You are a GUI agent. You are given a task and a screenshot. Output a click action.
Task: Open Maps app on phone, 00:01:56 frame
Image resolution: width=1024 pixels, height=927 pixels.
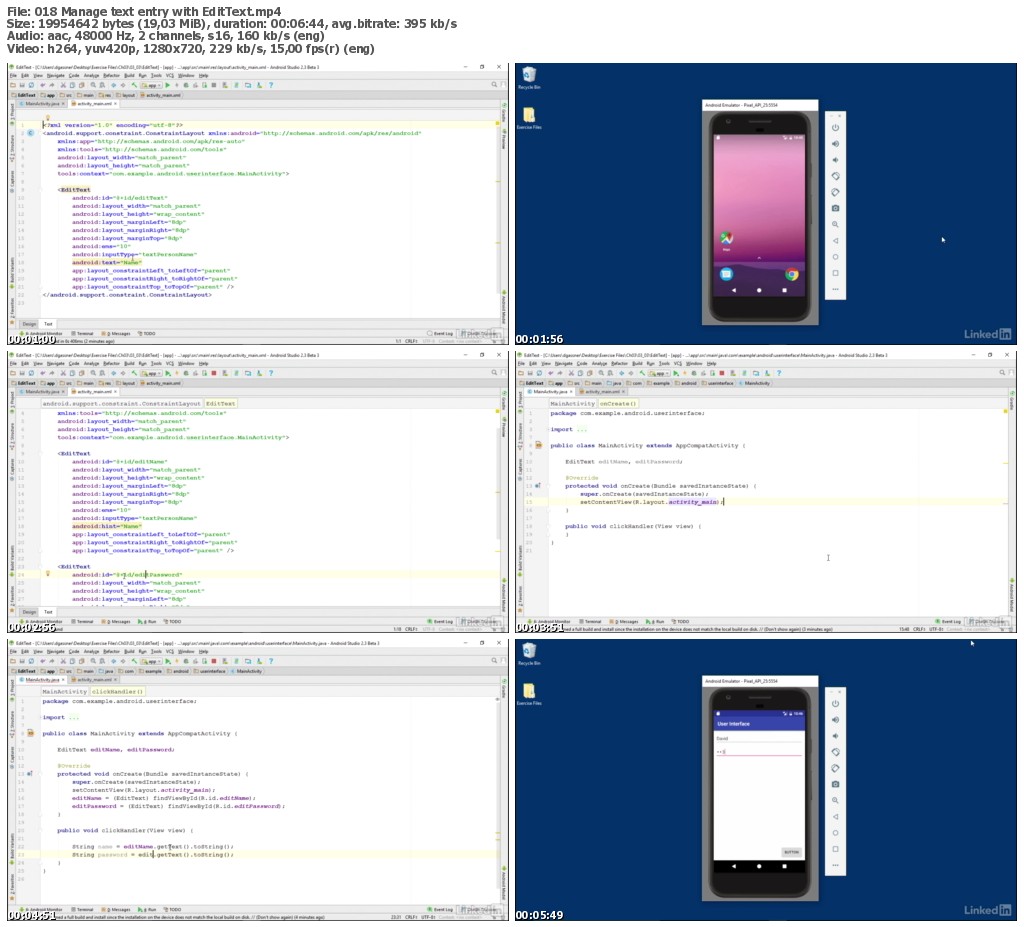click(x=726, y=238)
